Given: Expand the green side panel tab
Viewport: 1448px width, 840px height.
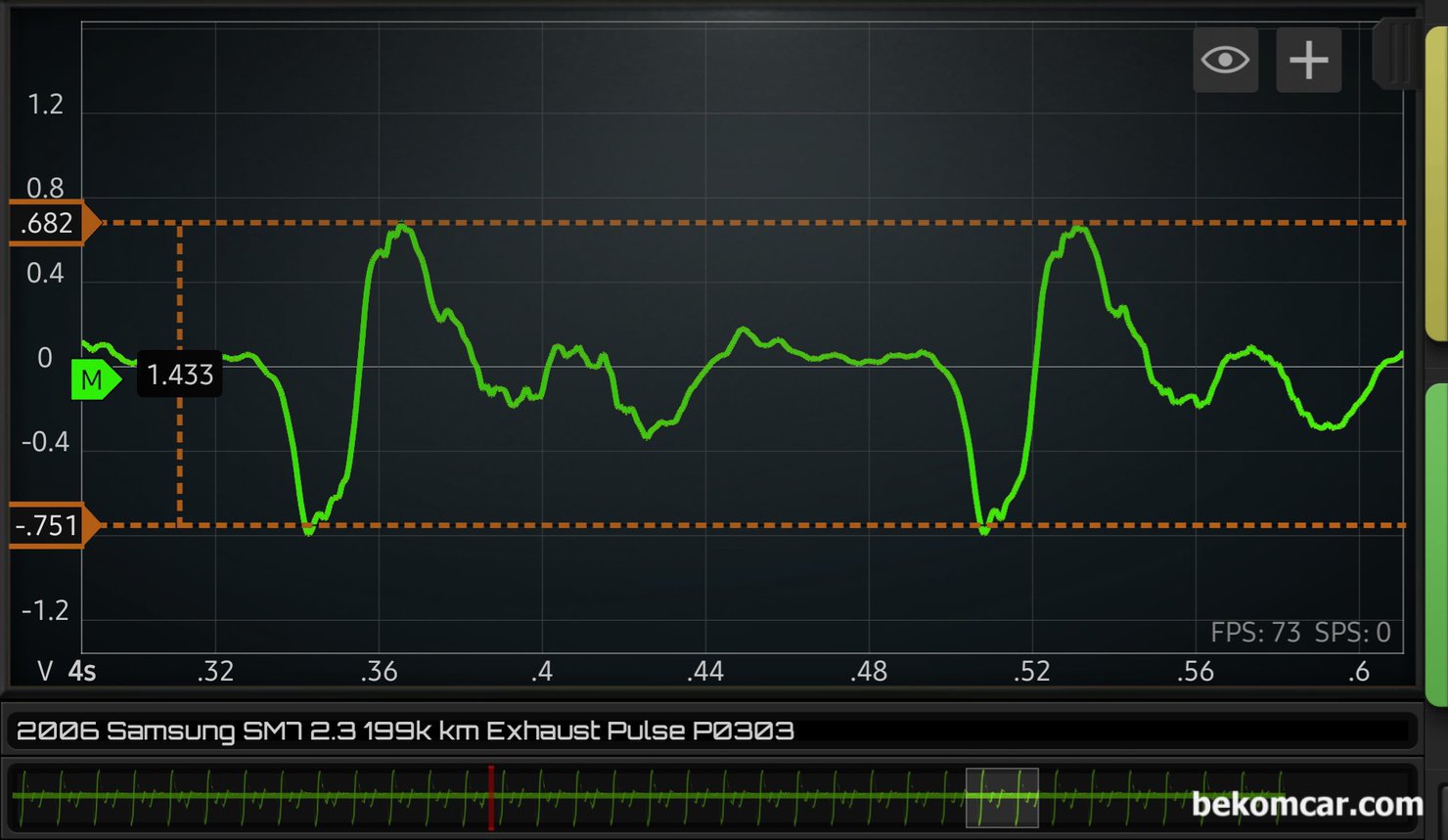Looking at the screenshot, I should point(1436,543).
